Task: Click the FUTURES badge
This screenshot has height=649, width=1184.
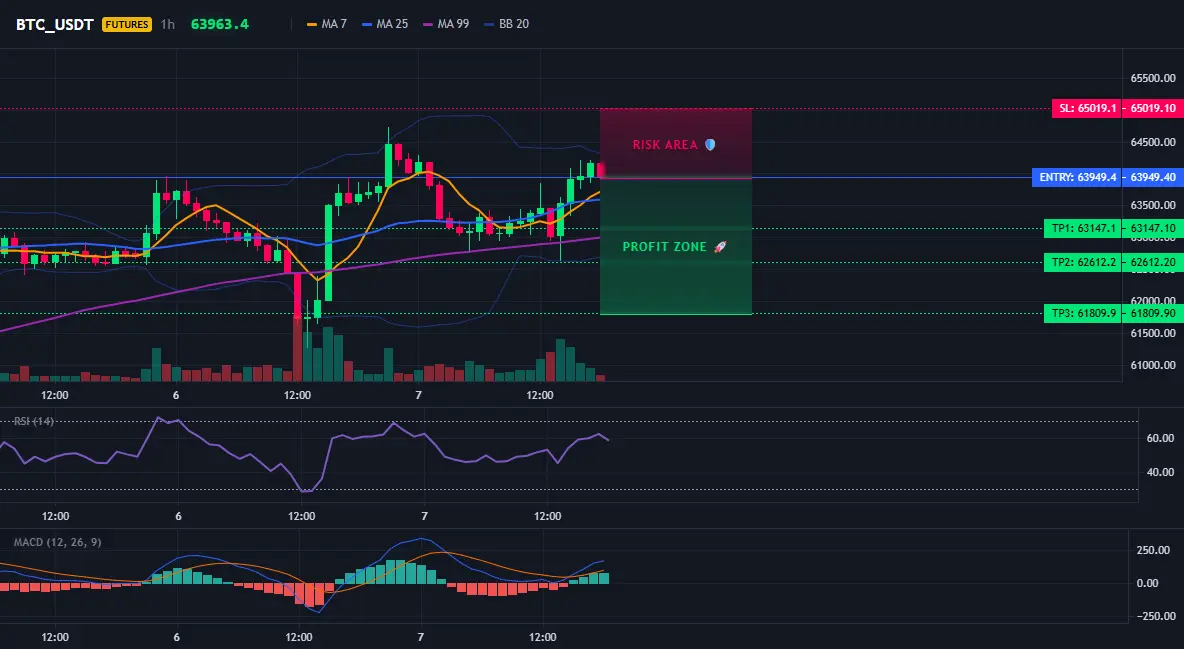Action: pos(126,24)
